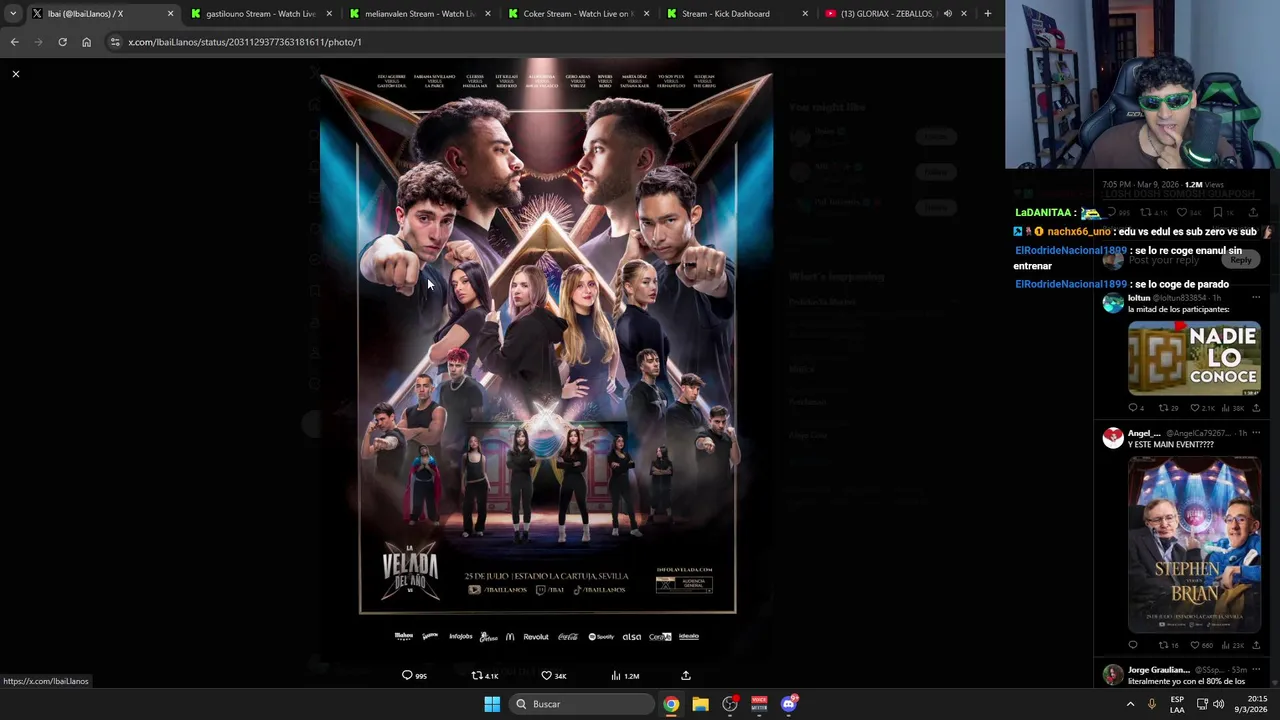Open the browser home page icon
1280x720 pixels.
86,42
